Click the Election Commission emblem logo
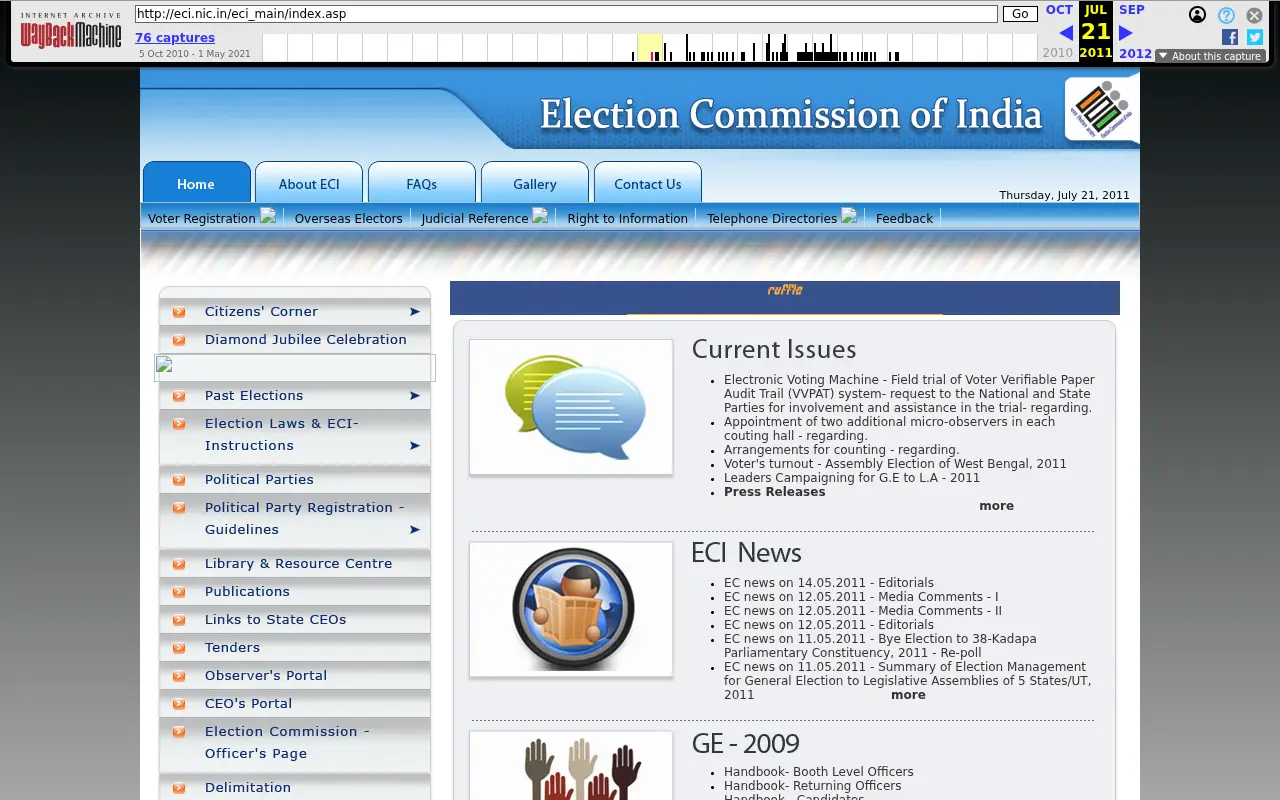1280x800 pixels. pyautogui.click(x=1102, y=109)
